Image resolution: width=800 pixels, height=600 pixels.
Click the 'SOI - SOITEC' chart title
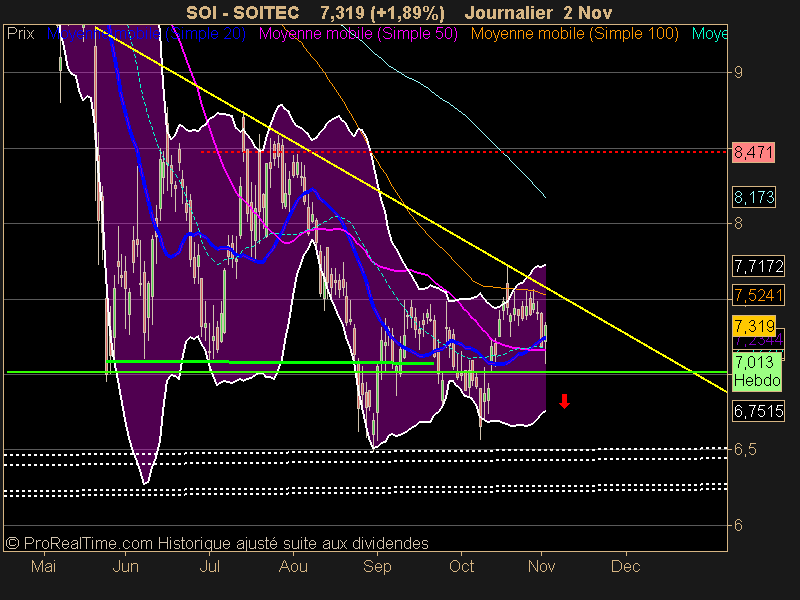coord(242,13)
